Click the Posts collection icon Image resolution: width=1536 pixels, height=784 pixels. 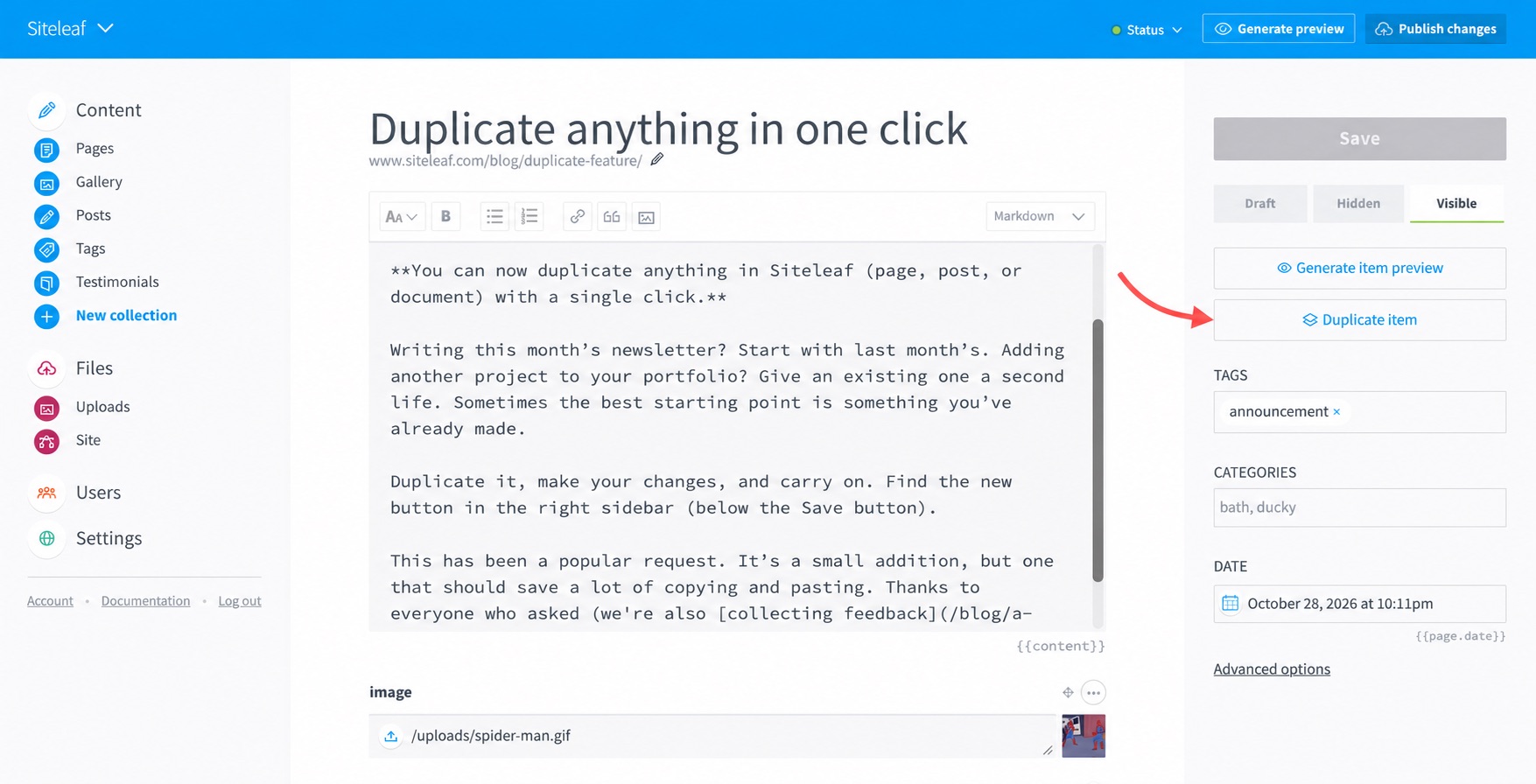[x=47, y=216]
